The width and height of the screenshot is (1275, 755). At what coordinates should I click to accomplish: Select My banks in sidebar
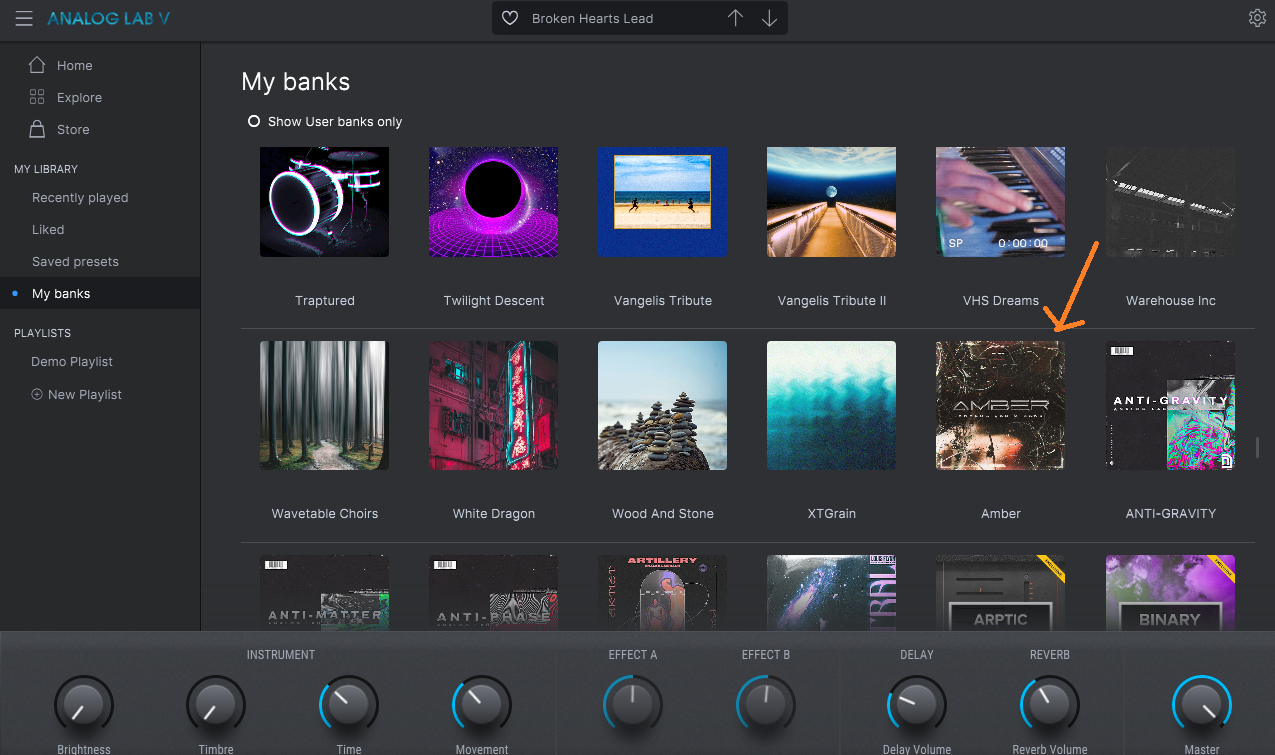[x=100, y=293]
